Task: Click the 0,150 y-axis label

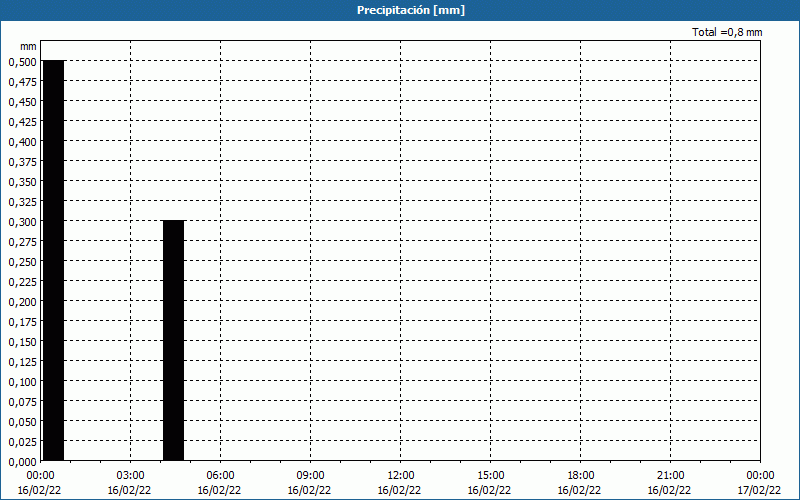Action: (x=22, y=342)
